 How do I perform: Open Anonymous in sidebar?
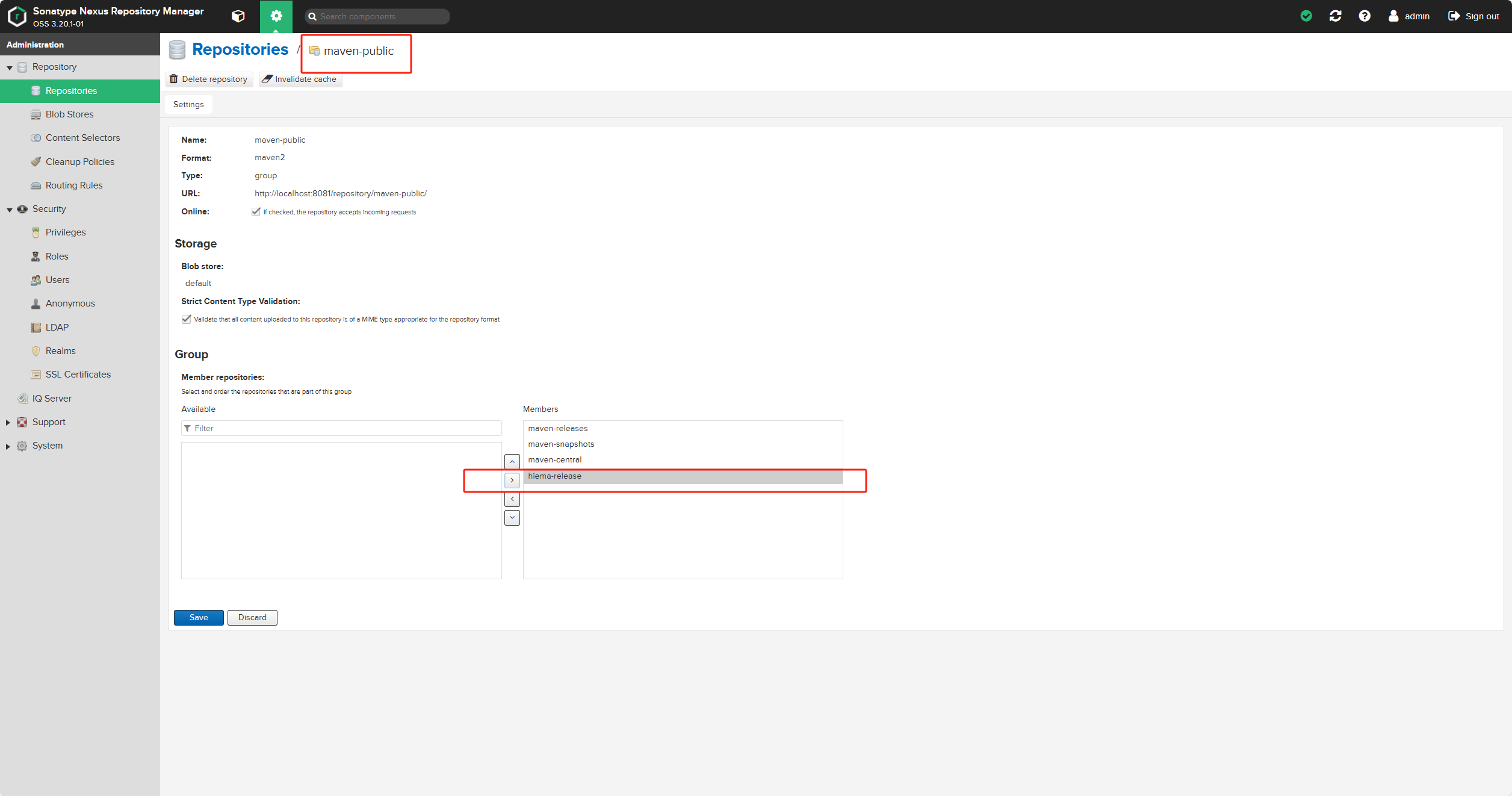80,303
